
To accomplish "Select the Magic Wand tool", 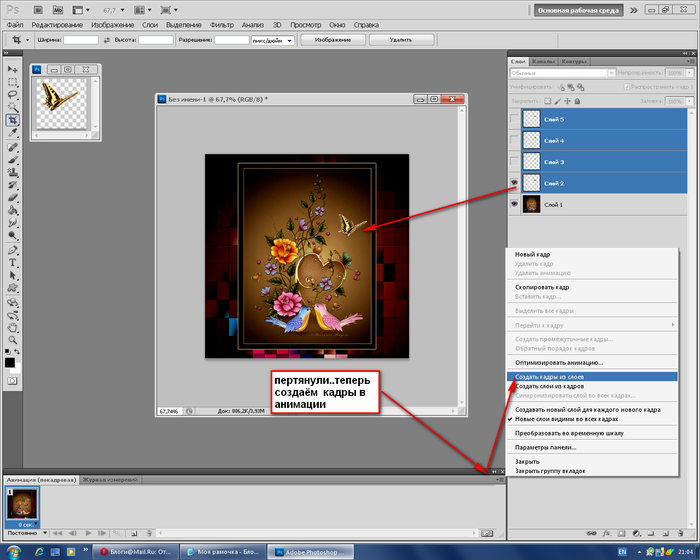I will pyautogui.click(x=12, y=107).
